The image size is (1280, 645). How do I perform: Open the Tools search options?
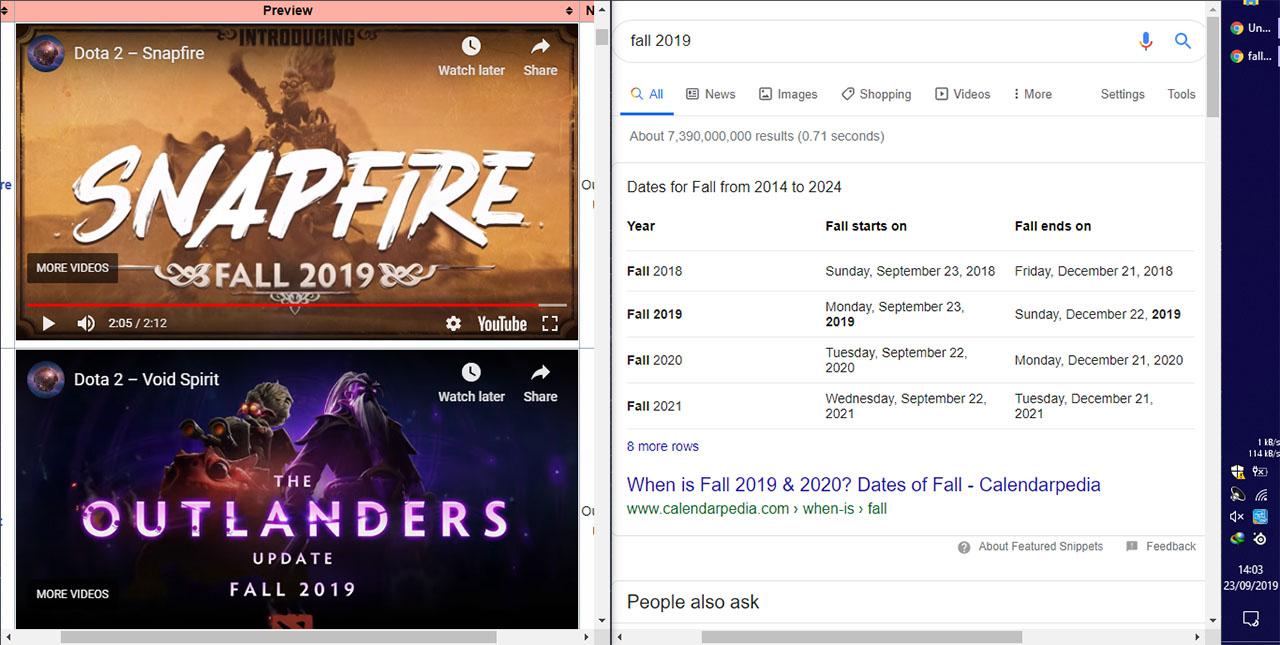tap(1181, 94)
